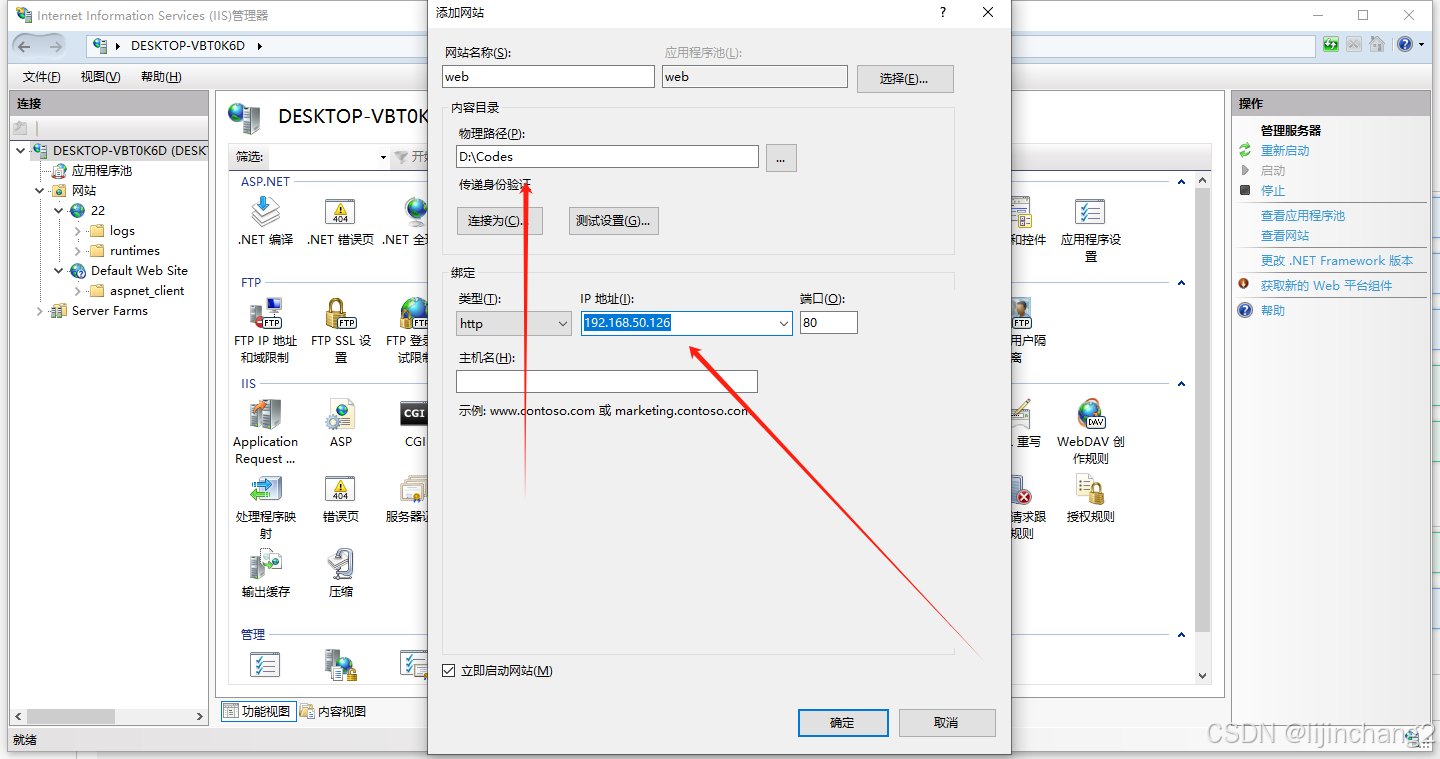
Task: Expand the aspnet_client folder node
Action: pos(78,290)
